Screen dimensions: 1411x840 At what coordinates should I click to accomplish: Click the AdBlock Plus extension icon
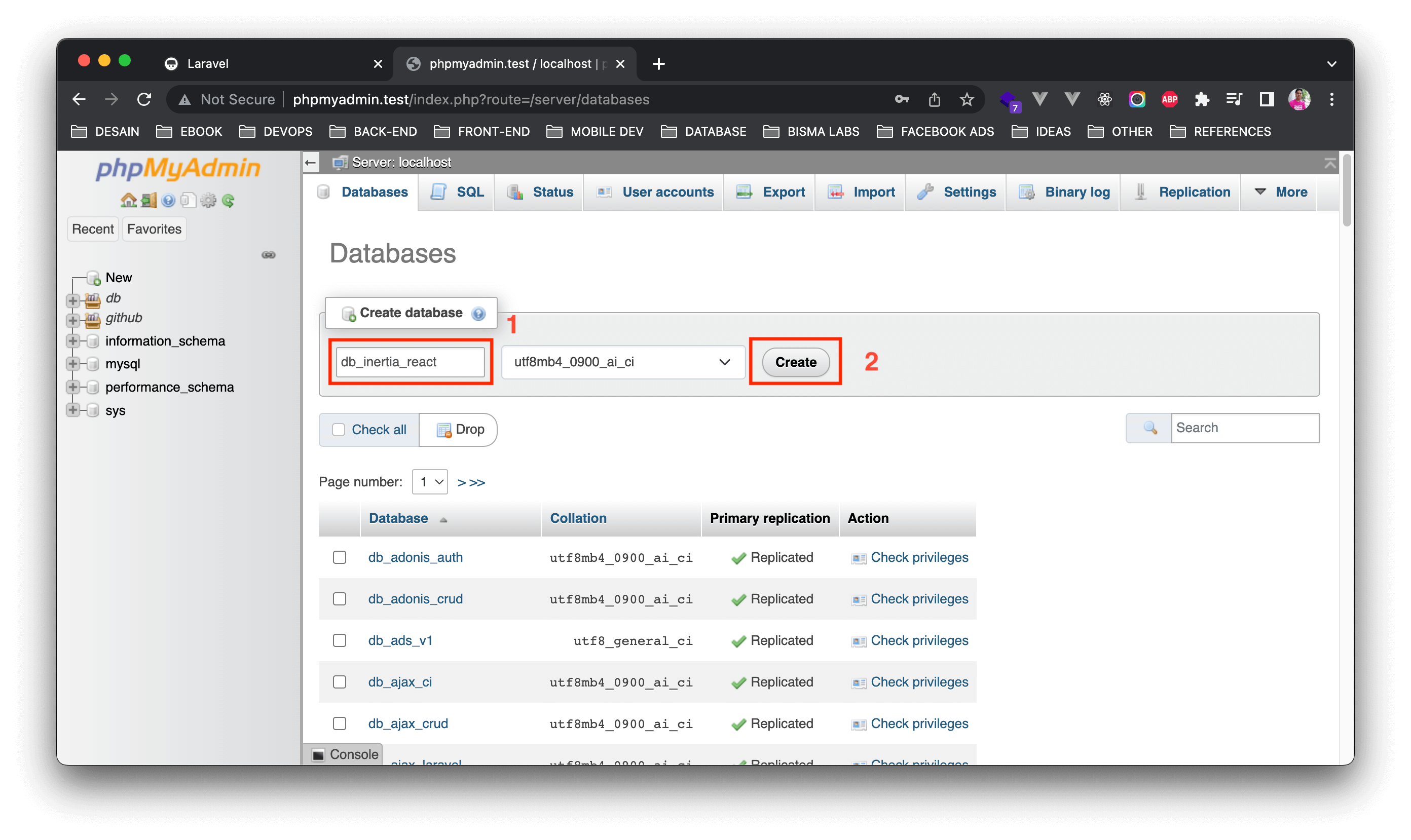tap(1169, 100)
